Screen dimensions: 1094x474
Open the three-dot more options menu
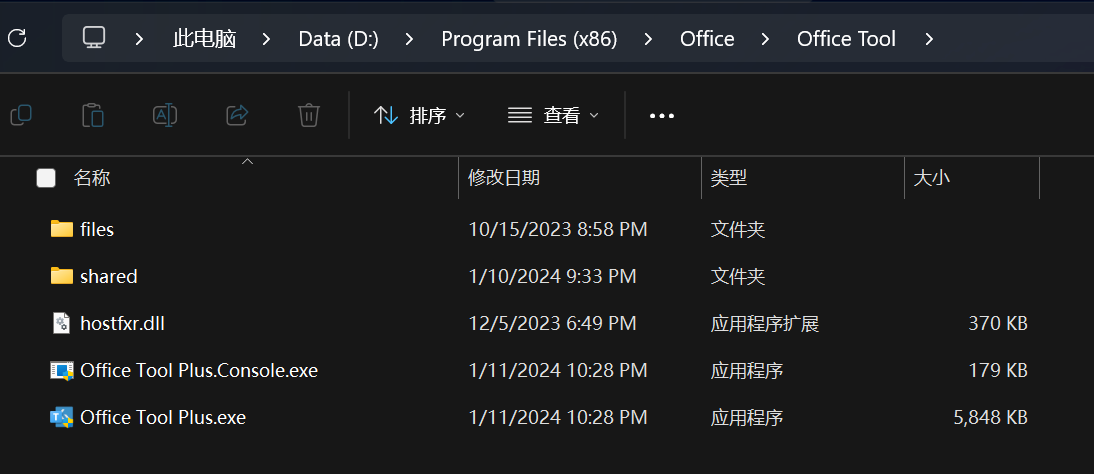point(662,115)
